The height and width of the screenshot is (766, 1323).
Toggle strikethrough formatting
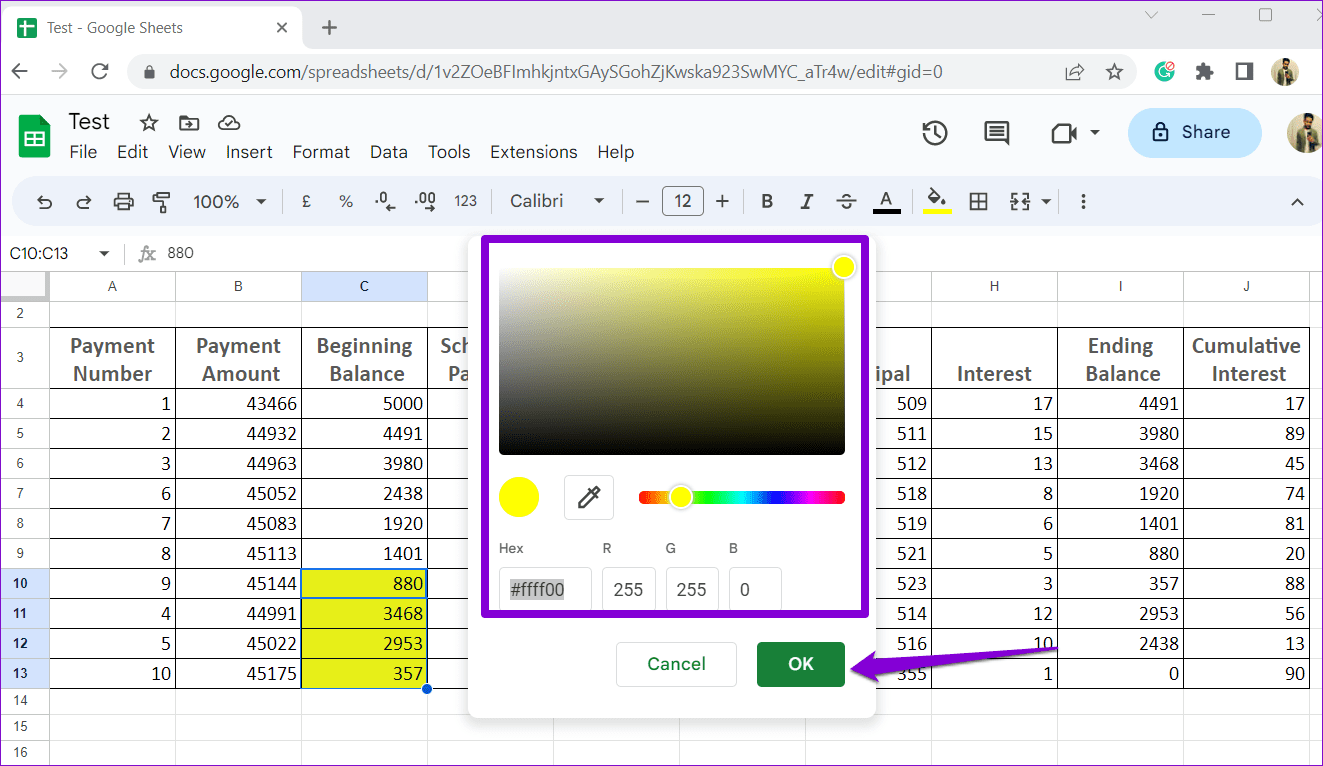click(846, 202)
